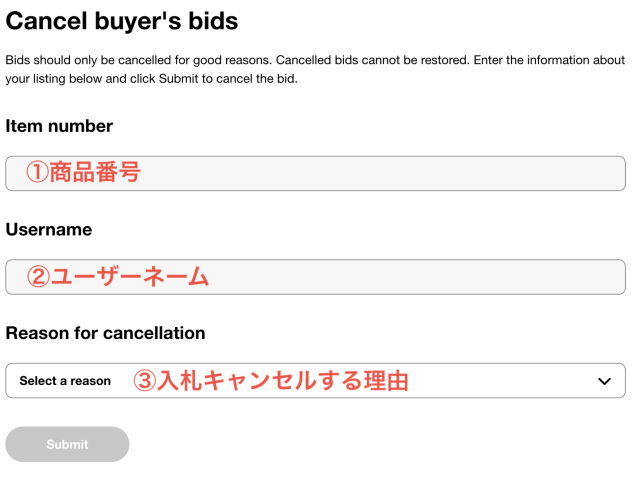The image size is (640, 477).
Task: Click the "Bids should only be cancelled" sentence
Action: (x=137, y=60)
